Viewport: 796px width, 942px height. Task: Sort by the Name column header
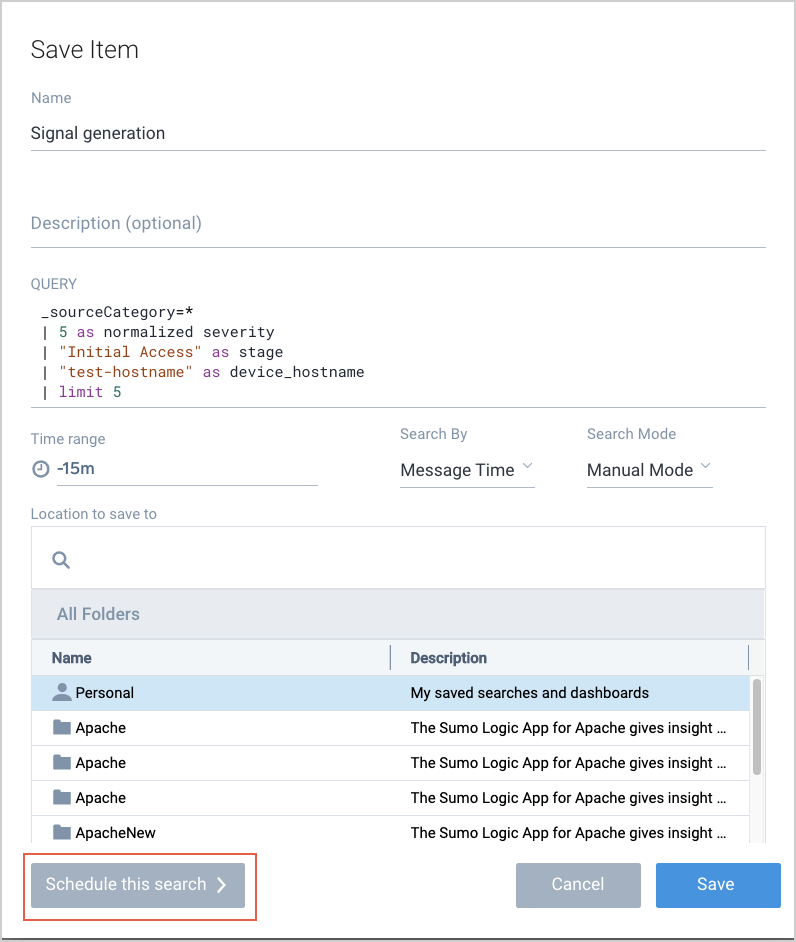click(x=72, y=658)
